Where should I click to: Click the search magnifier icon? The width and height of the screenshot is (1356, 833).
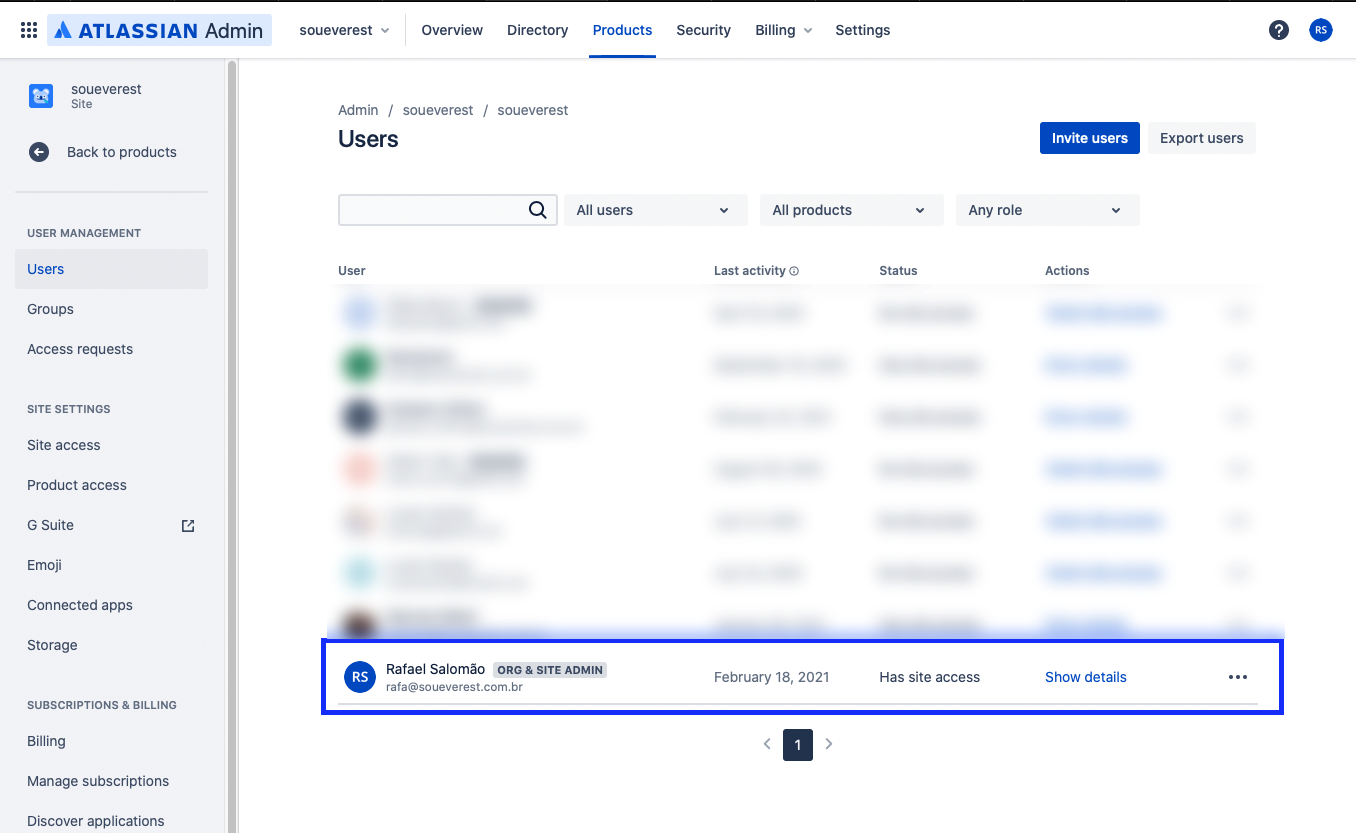537,210
